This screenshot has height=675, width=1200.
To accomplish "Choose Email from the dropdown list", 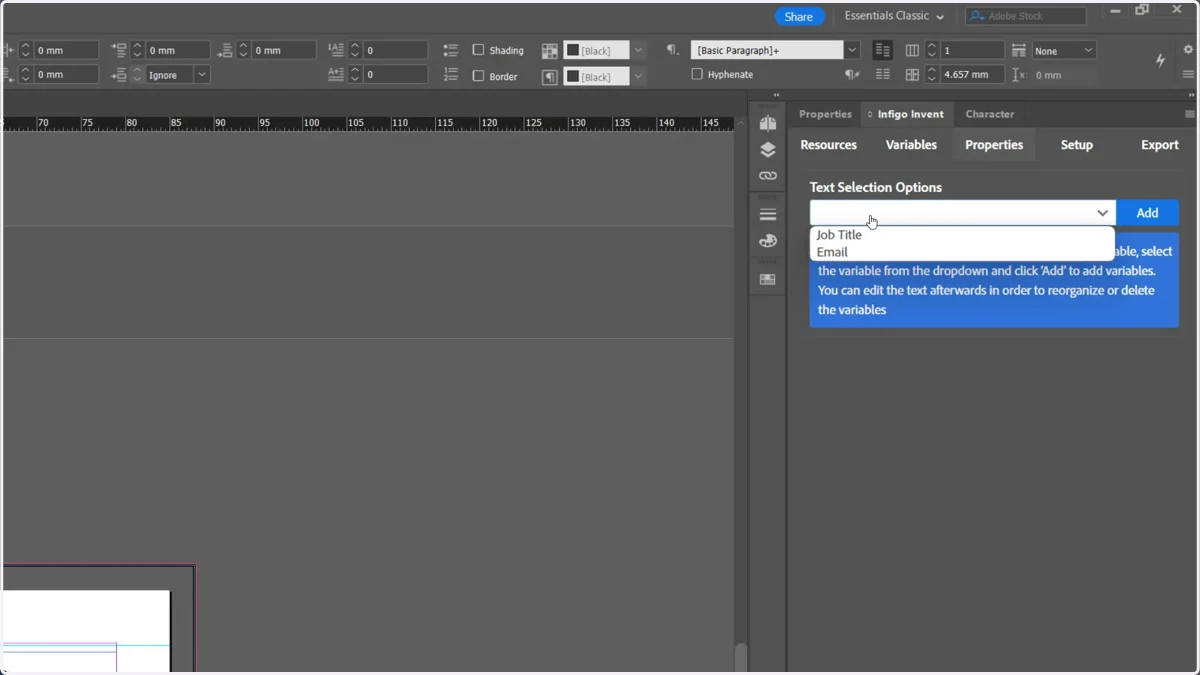I will 832,252.
